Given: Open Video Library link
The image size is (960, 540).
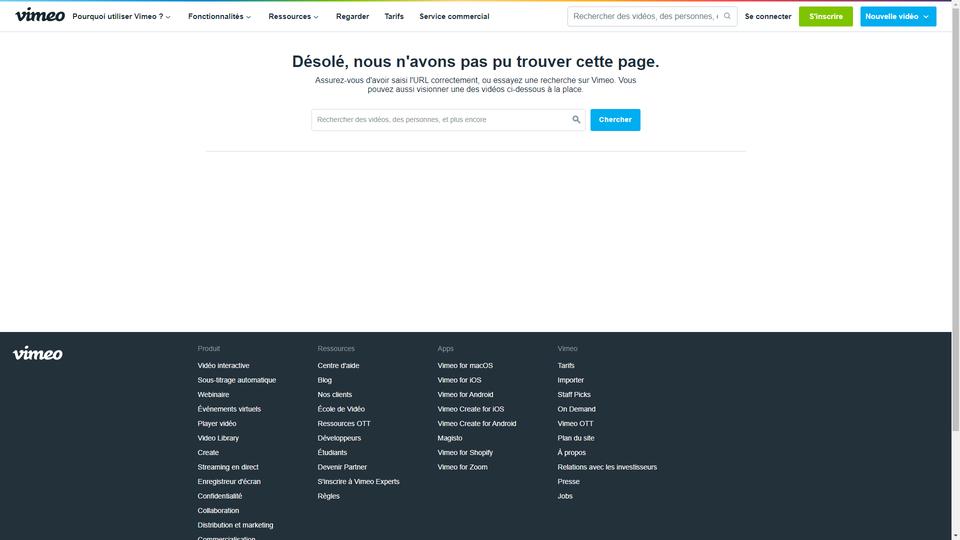Looking at the screenshot, I should (x=218, y=438).
